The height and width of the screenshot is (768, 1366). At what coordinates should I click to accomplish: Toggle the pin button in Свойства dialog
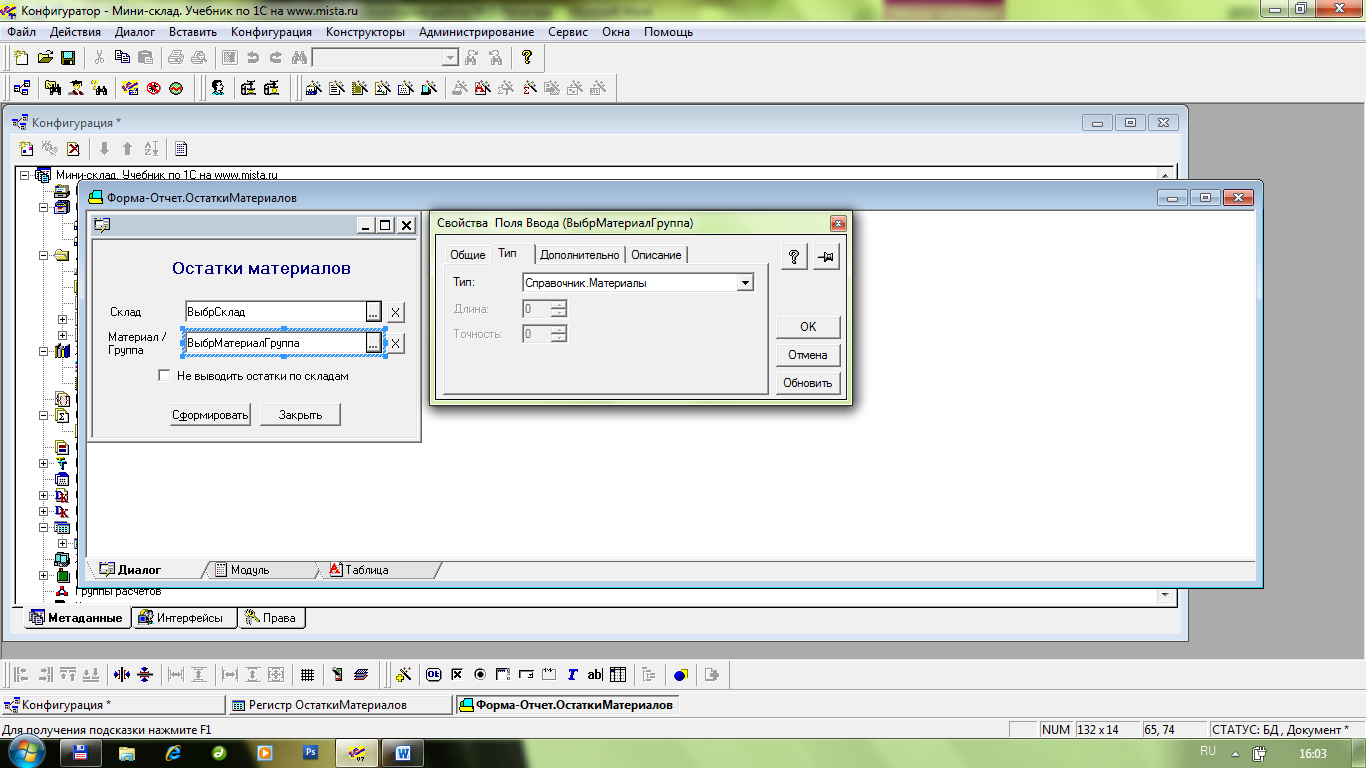point(826,257)
